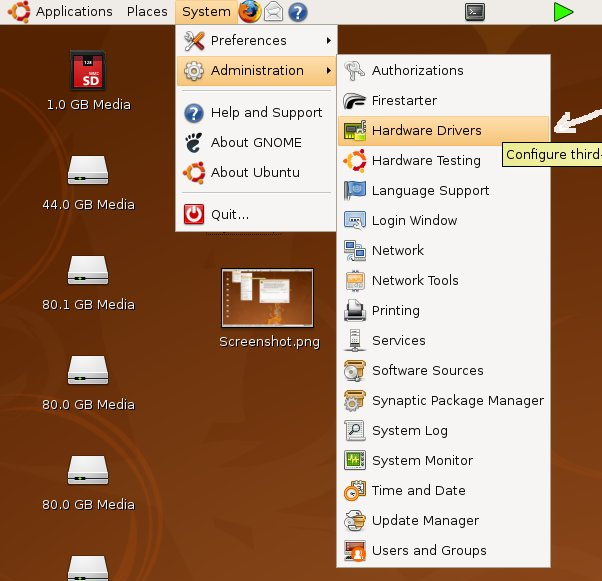The height and width of the screenshot is (581, 602).
Task: Select the 80.1 GB Media drive icon
Action: [x=88, y=270]
